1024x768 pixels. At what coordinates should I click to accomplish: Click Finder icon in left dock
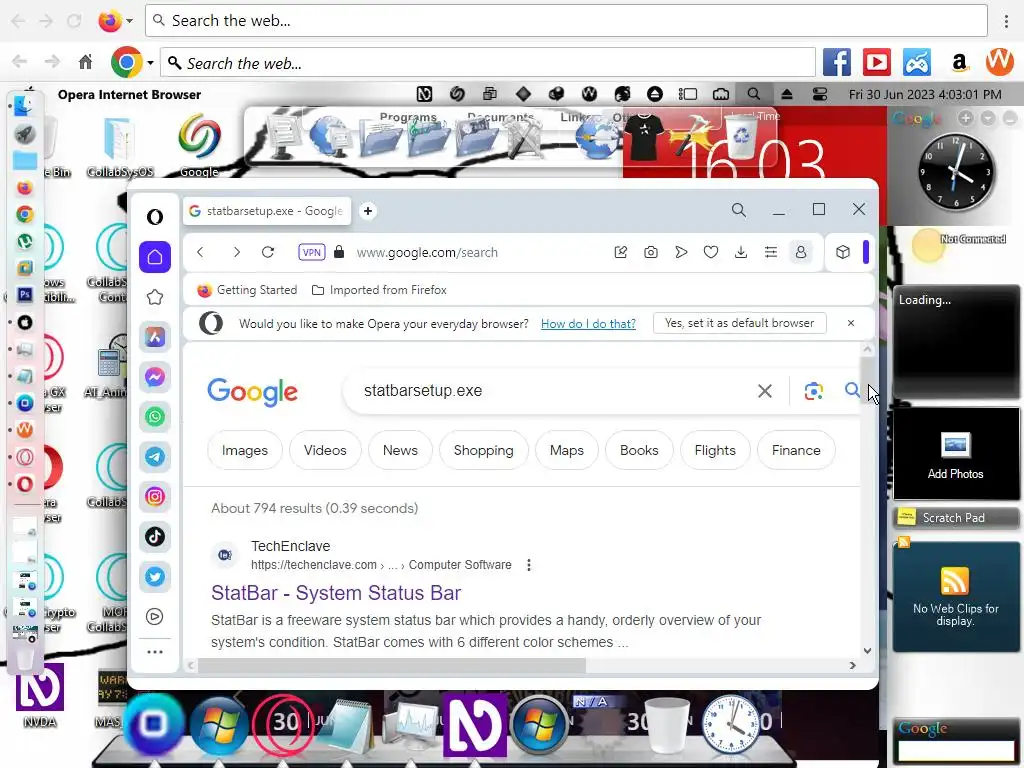click(x=24, y=105)
